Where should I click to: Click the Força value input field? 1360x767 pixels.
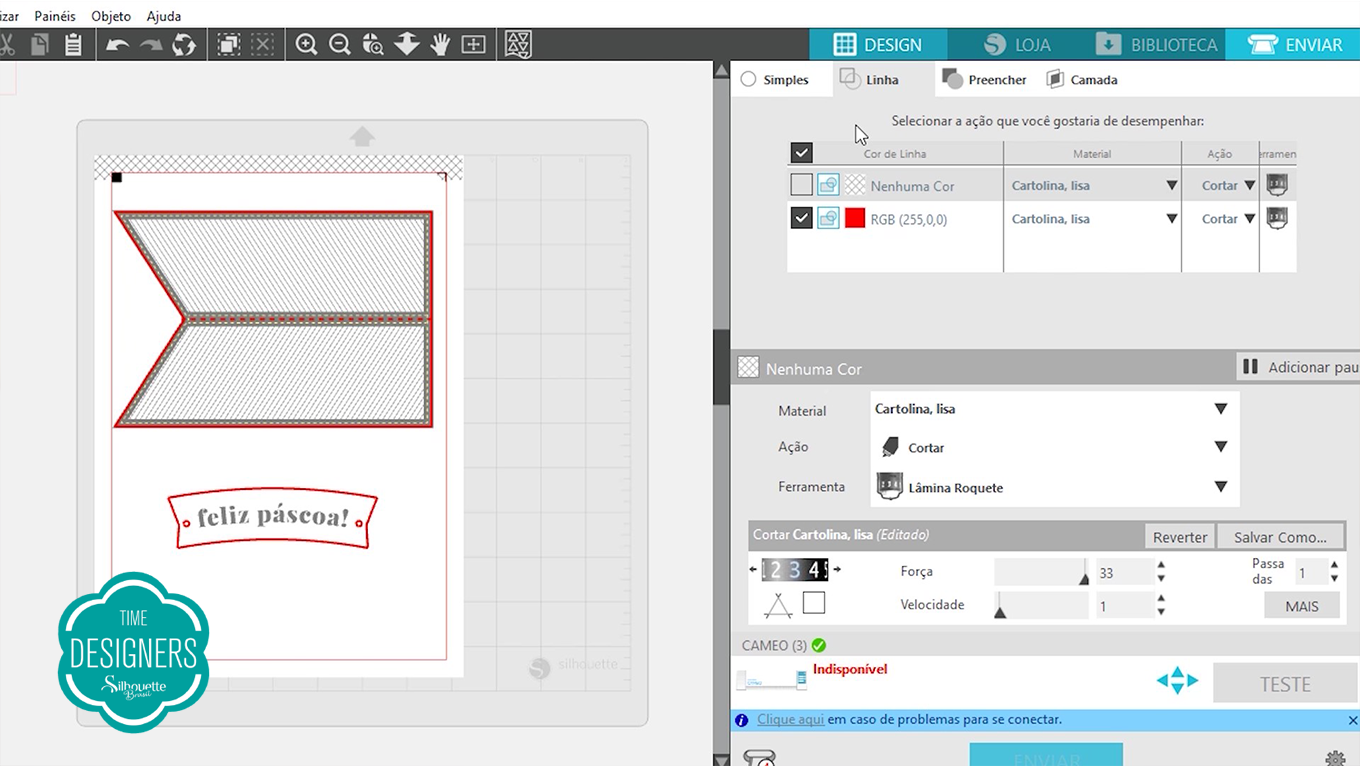coord(1125,573)
